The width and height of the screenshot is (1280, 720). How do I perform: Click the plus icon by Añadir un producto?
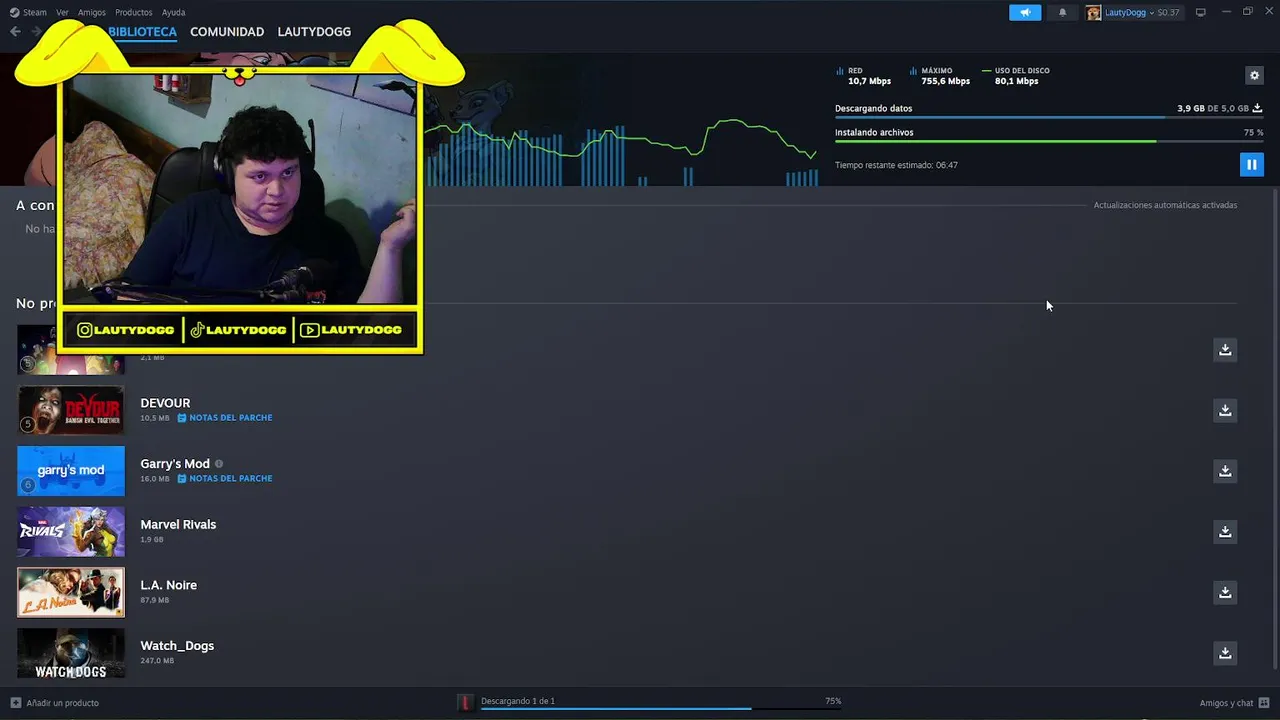pos(15,703)
